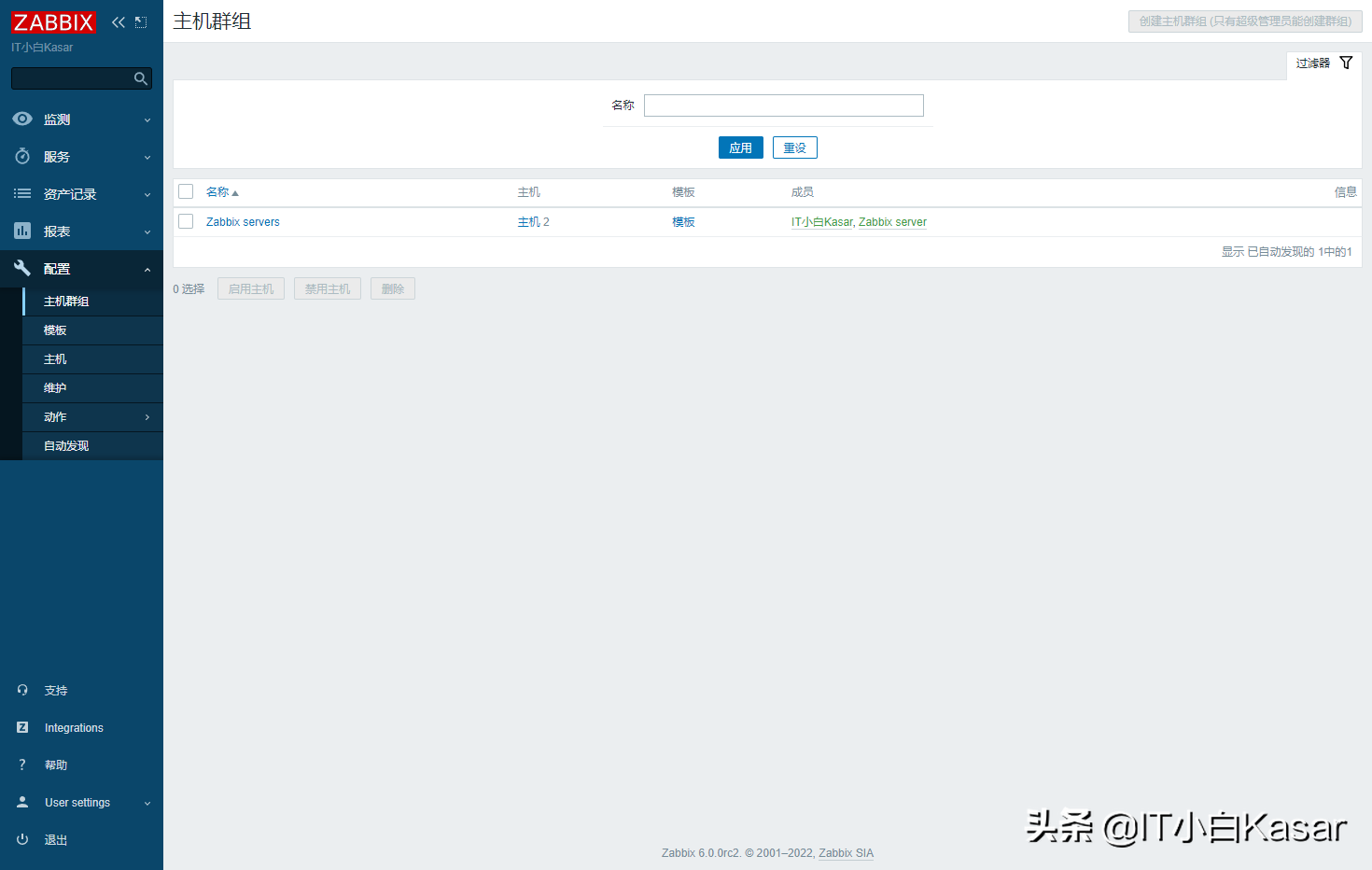Click the 应用 filter button
The height and width of the screenshot is (870, 1372).
(x=740, y=147)
